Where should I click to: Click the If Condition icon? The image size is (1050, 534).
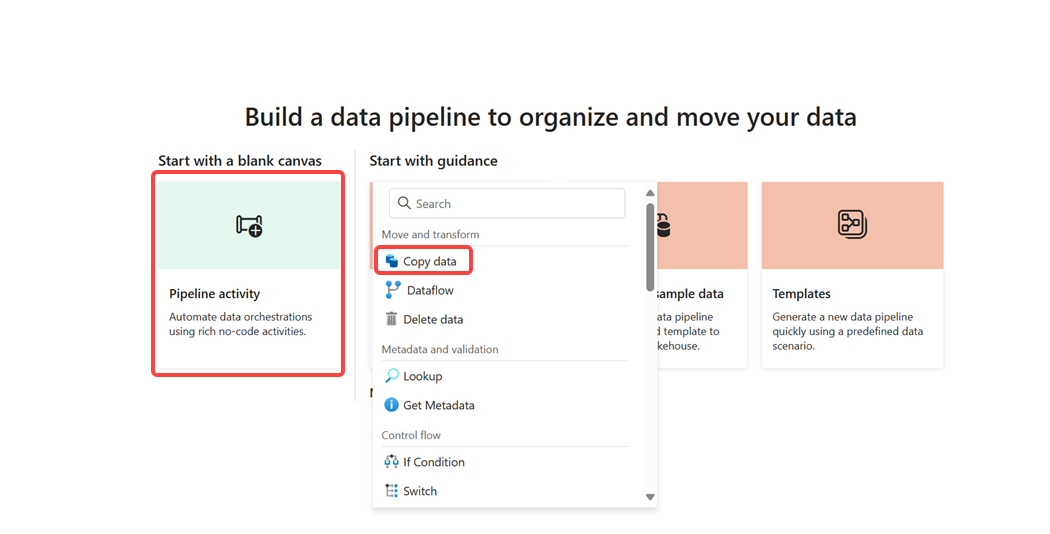pos(392,462)
